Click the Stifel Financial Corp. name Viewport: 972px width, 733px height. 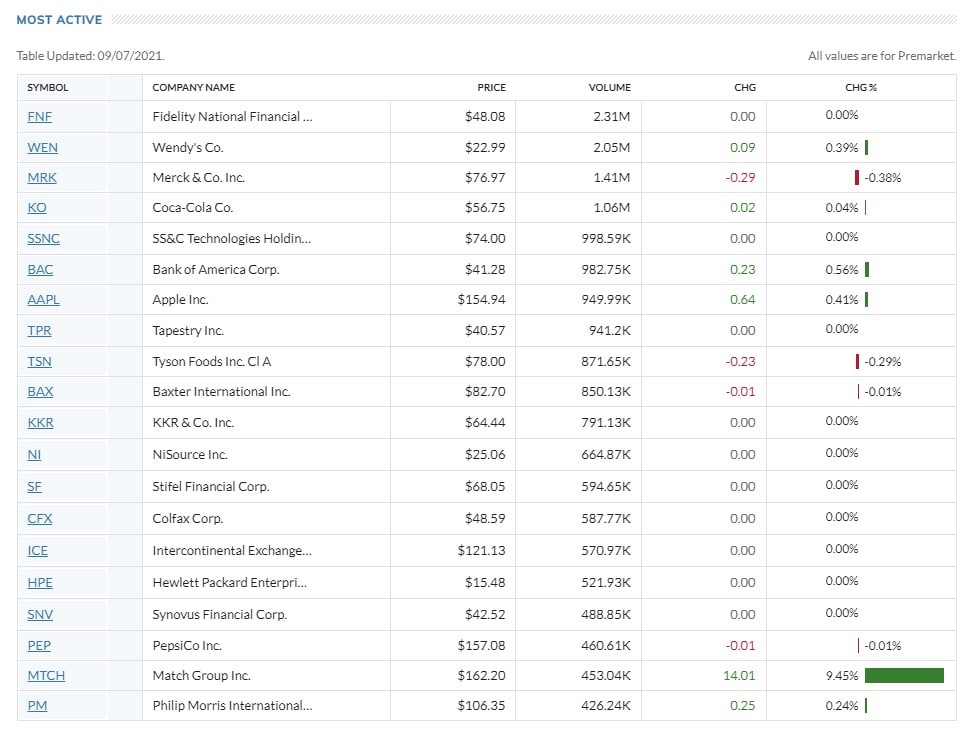[211, 487]
